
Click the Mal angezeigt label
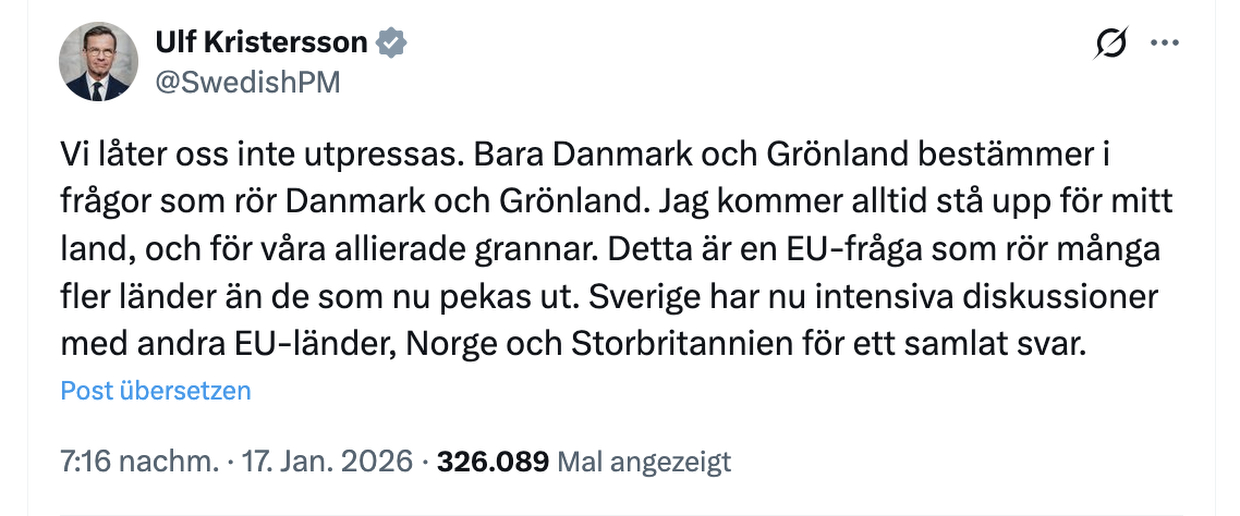click(x=644, y=461)
